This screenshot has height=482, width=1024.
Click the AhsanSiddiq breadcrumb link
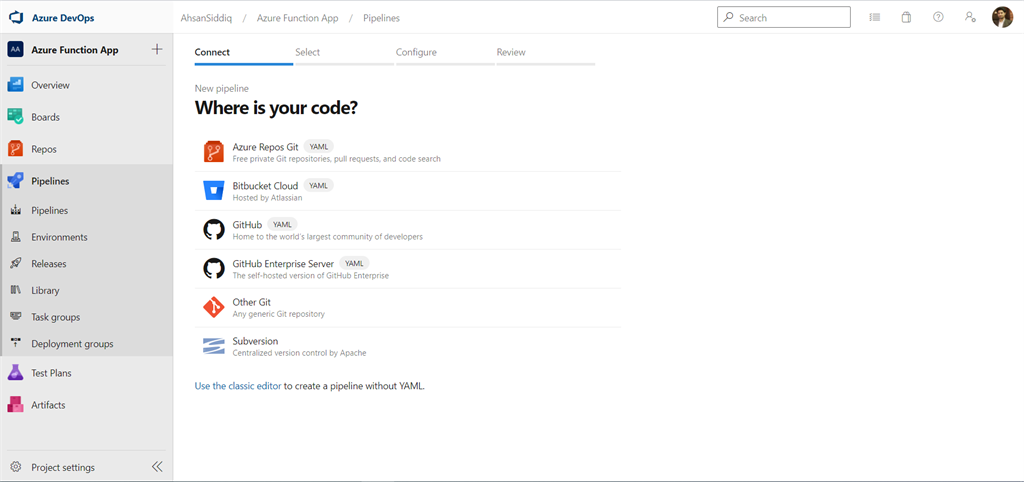click(205, 18)
